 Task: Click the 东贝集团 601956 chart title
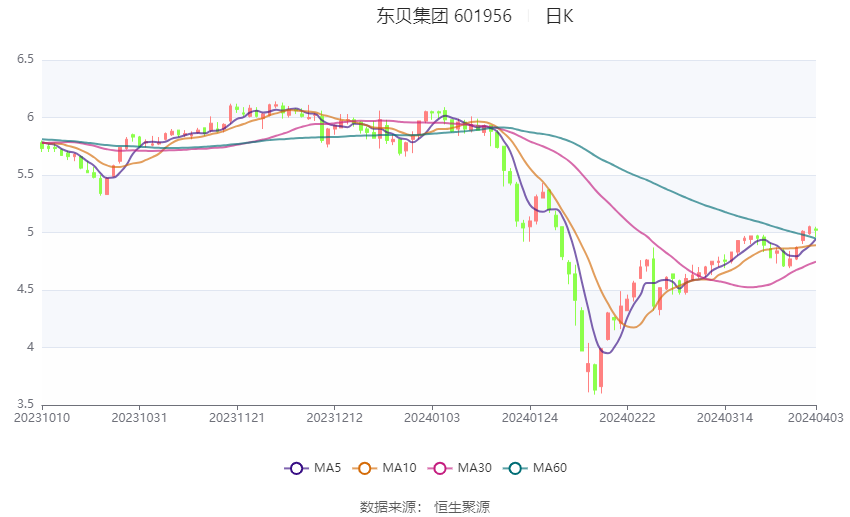(x=444, y=16)
